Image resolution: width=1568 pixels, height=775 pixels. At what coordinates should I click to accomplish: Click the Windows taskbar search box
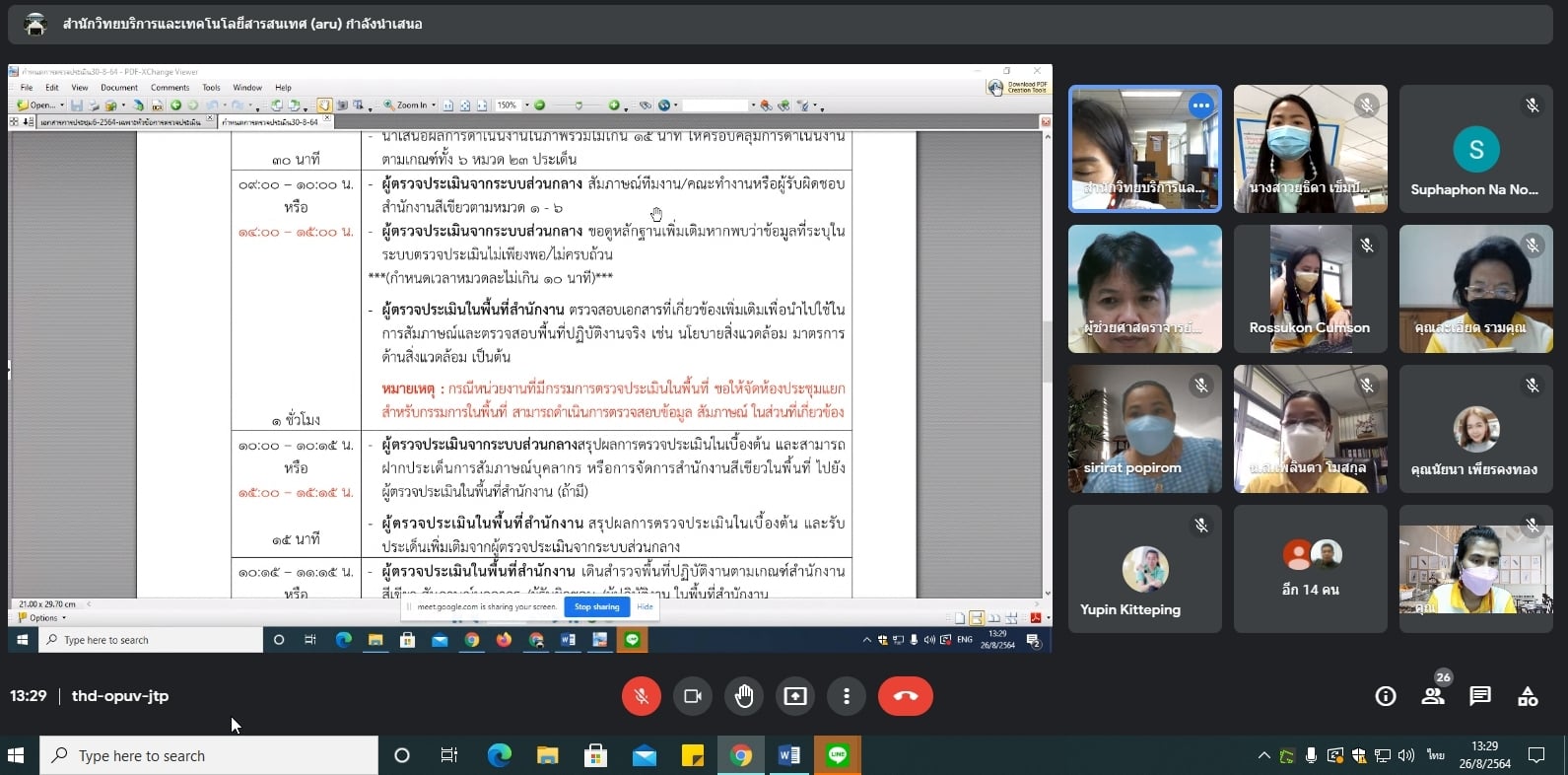click(x=209, y=755)
